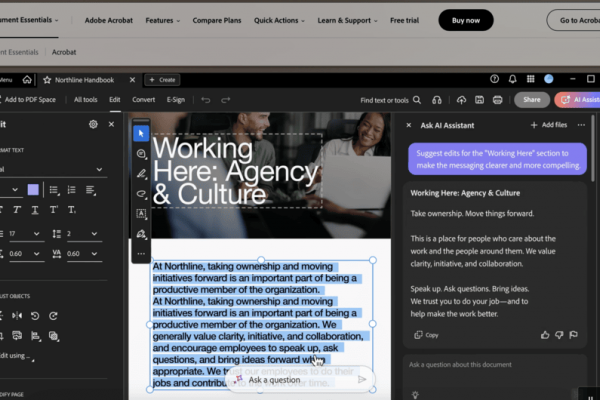Upload document to cloud icon
Image resolution: width=600 pixels, height=400 pixels.
(461, 100)
